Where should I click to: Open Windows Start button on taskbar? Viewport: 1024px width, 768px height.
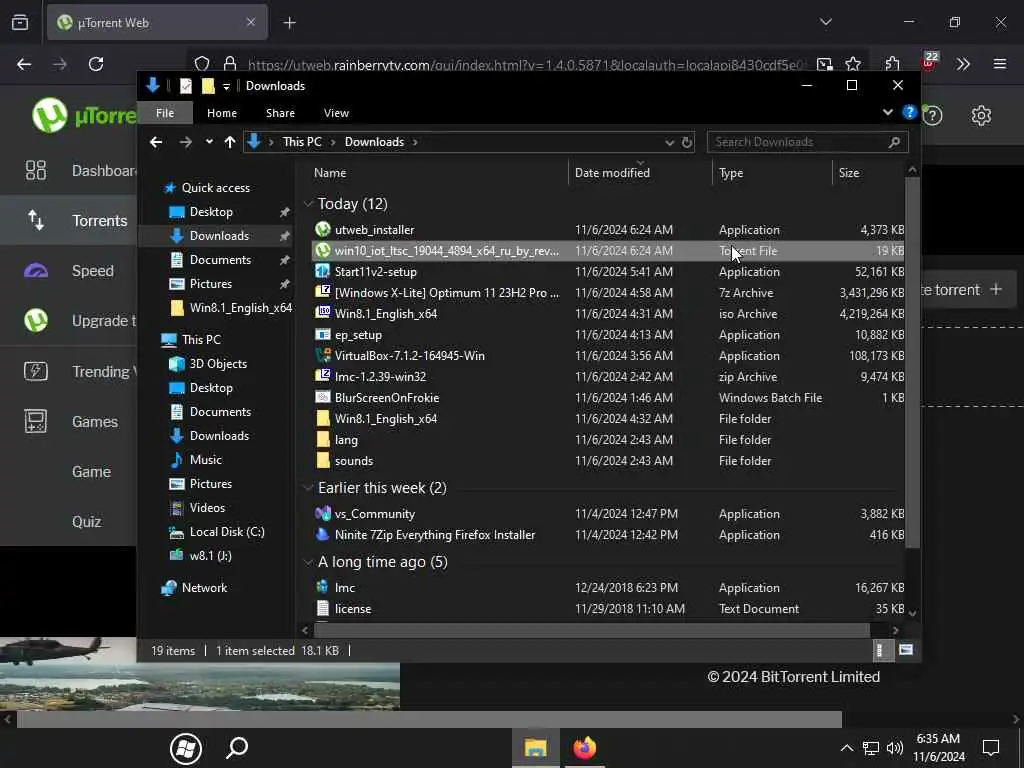pos(185,748)
